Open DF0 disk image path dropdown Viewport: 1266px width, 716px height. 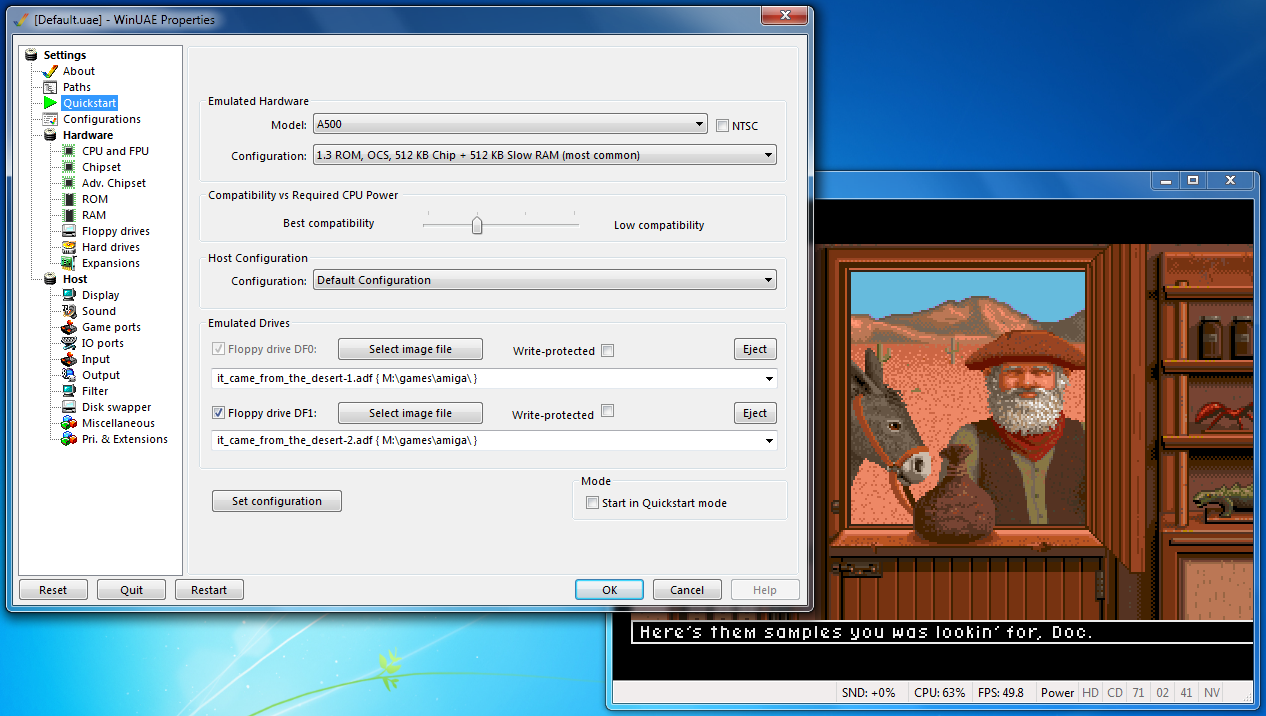pyautogui.click(x=494, y=379)
